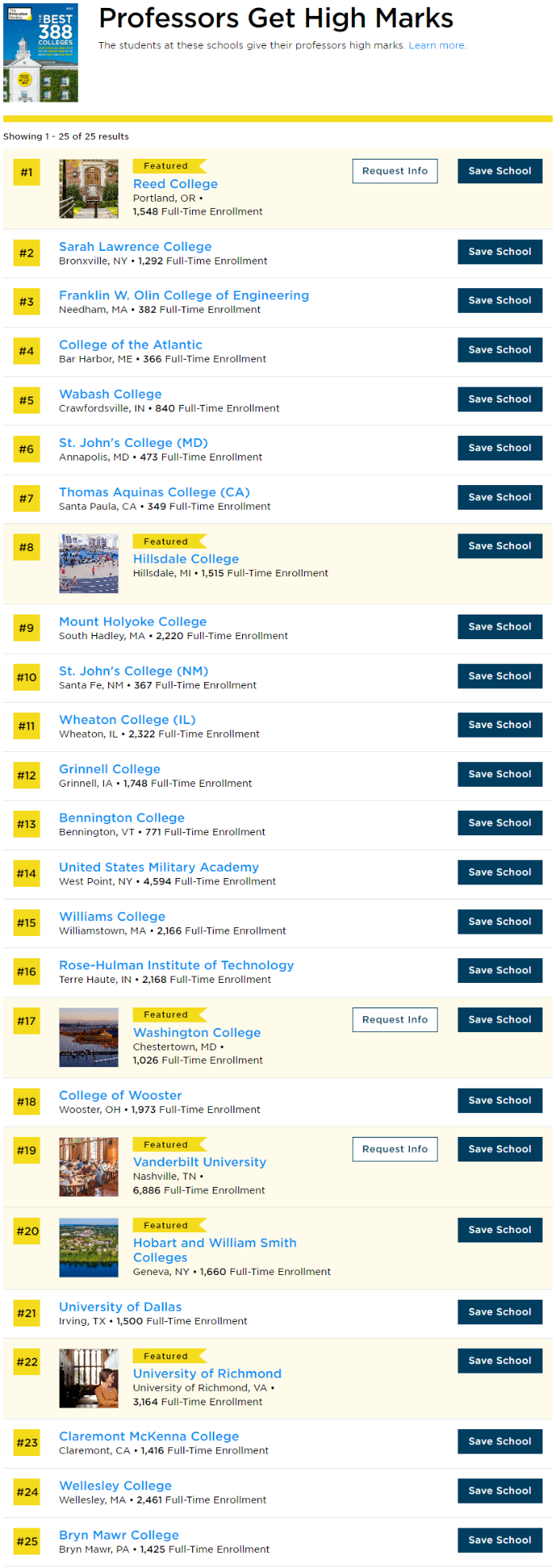The image size is (556, 1568).
Task: Save School for Reed College
Action: pos(500,171)
